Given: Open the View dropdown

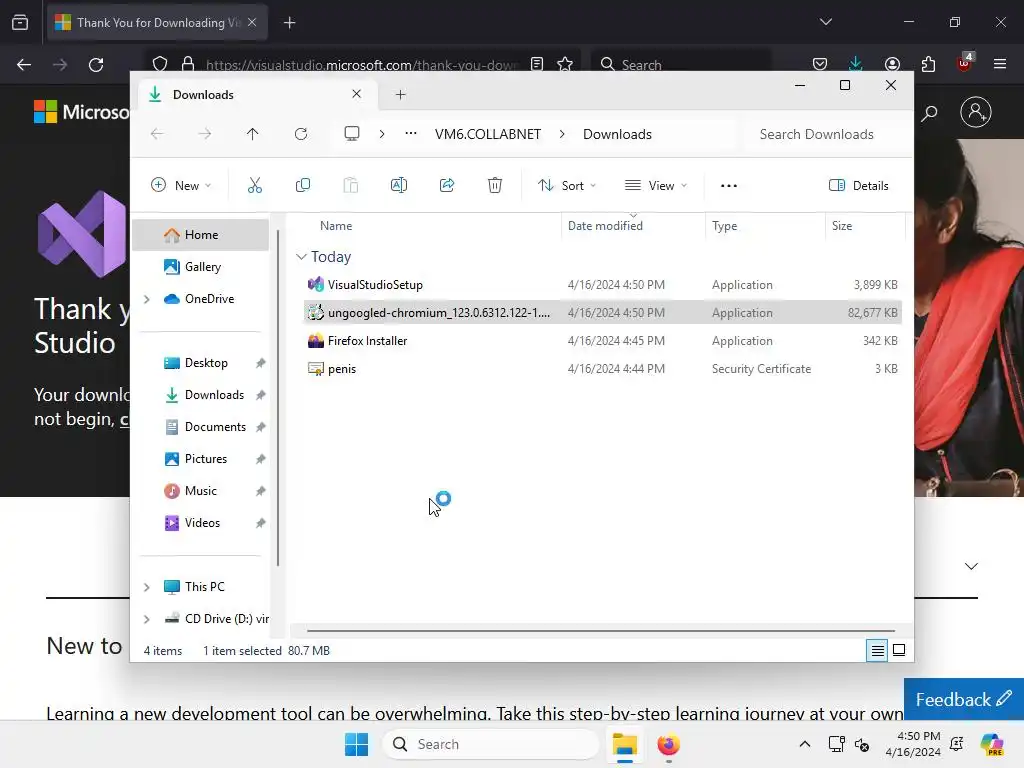Looking at the screenshot, I should click(x=655, y=185).
